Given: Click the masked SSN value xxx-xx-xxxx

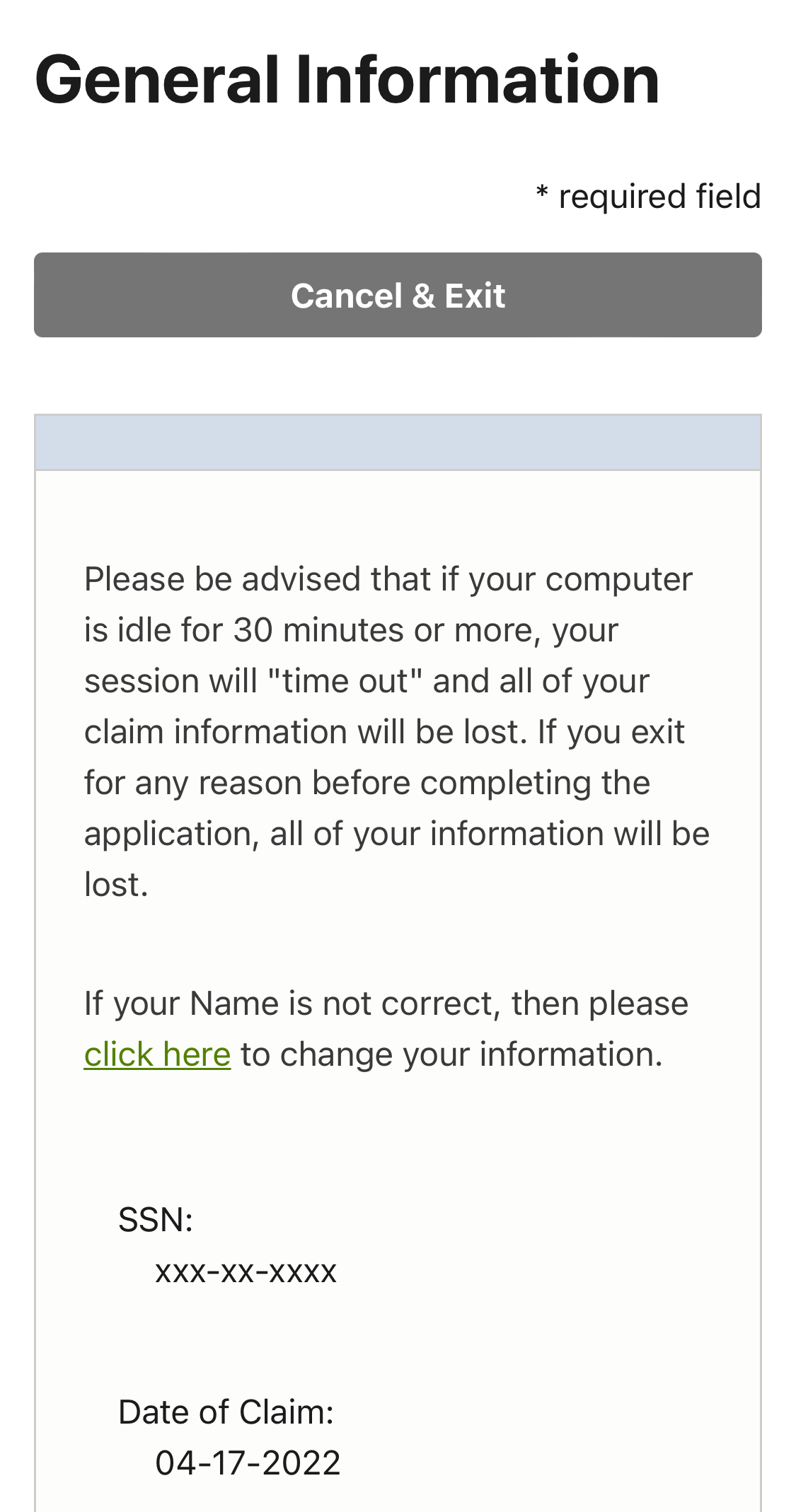Looking at the screenshot, I should [x=246, y=1271].
